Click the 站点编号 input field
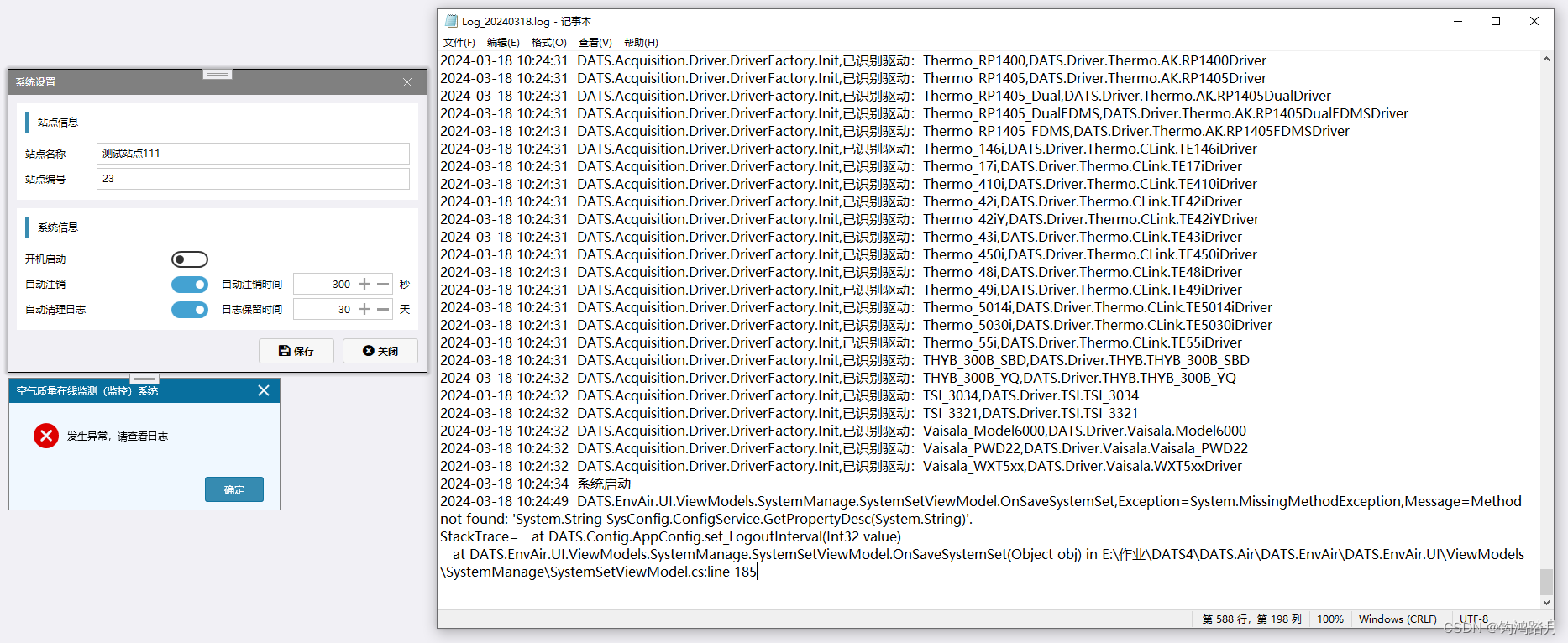 [253, 179]
